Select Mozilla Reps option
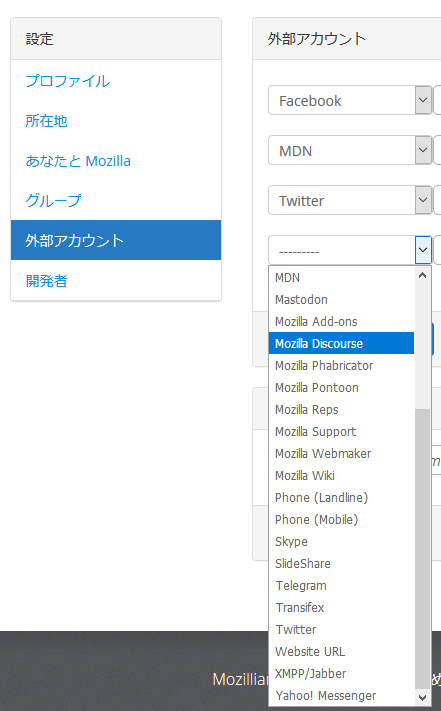The image size is (441, 711). point(341,409)
